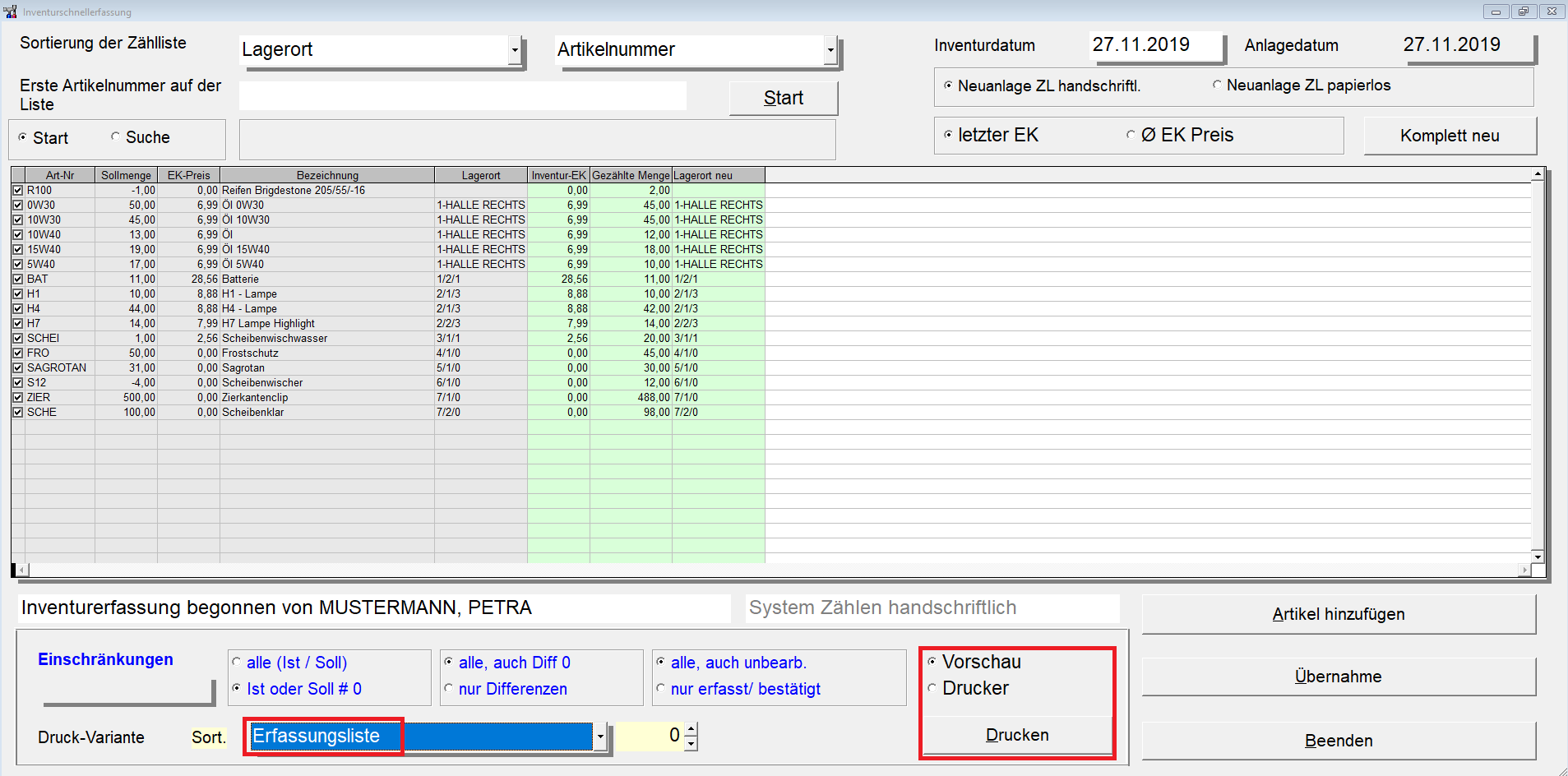Click the table's scroll down arrow

point(1538,557)
